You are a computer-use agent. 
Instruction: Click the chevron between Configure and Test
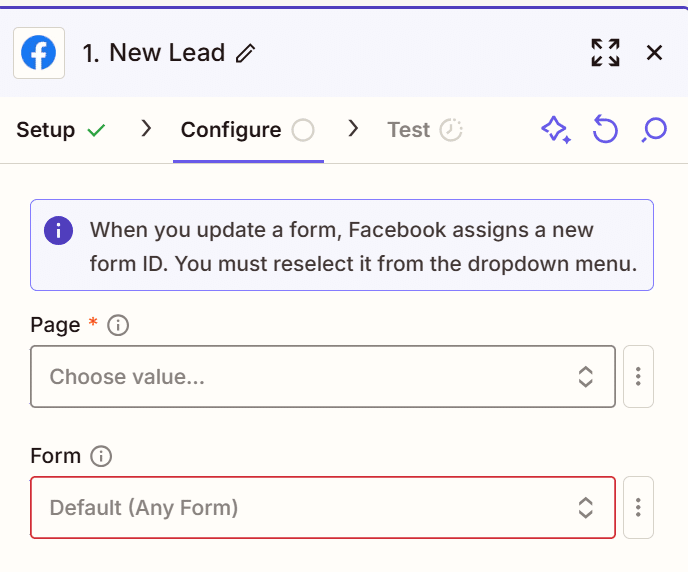(x=353, y=129)
